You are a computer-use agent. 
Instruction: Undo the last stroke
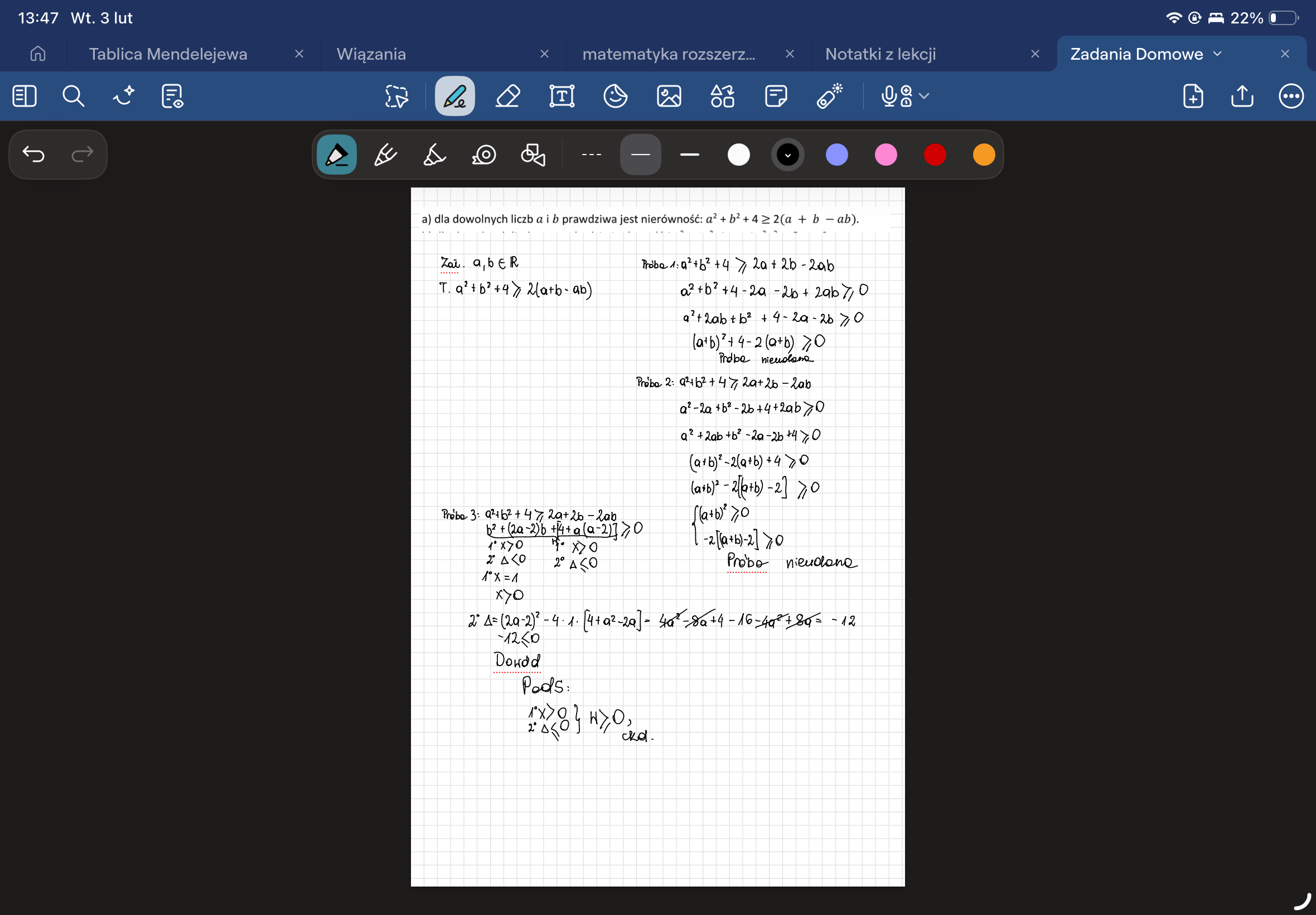coord(33,154)
